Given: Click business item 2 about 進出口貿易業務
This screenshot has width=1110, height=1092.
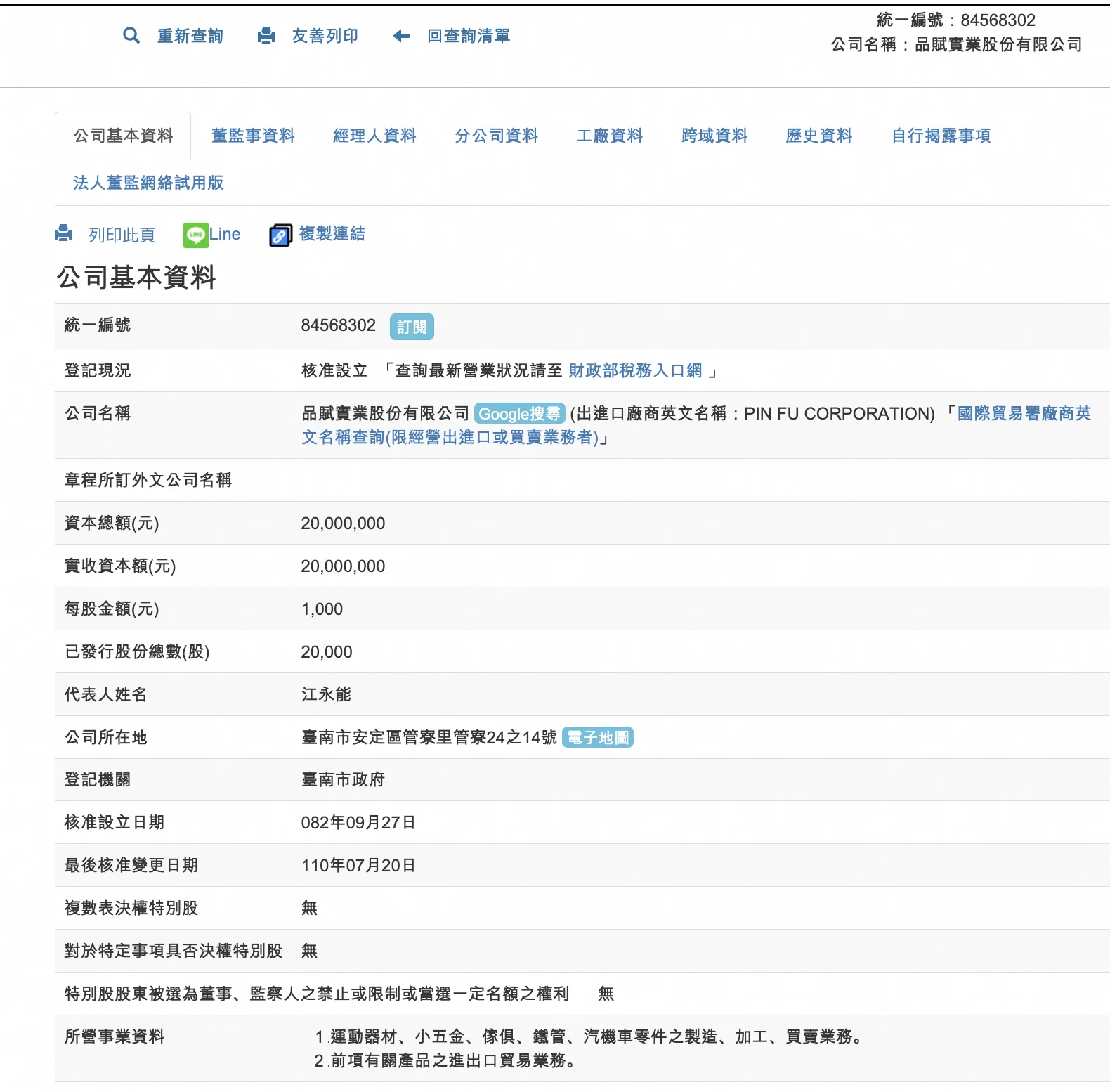Looking at the screenshot, I should (445, 1060).
